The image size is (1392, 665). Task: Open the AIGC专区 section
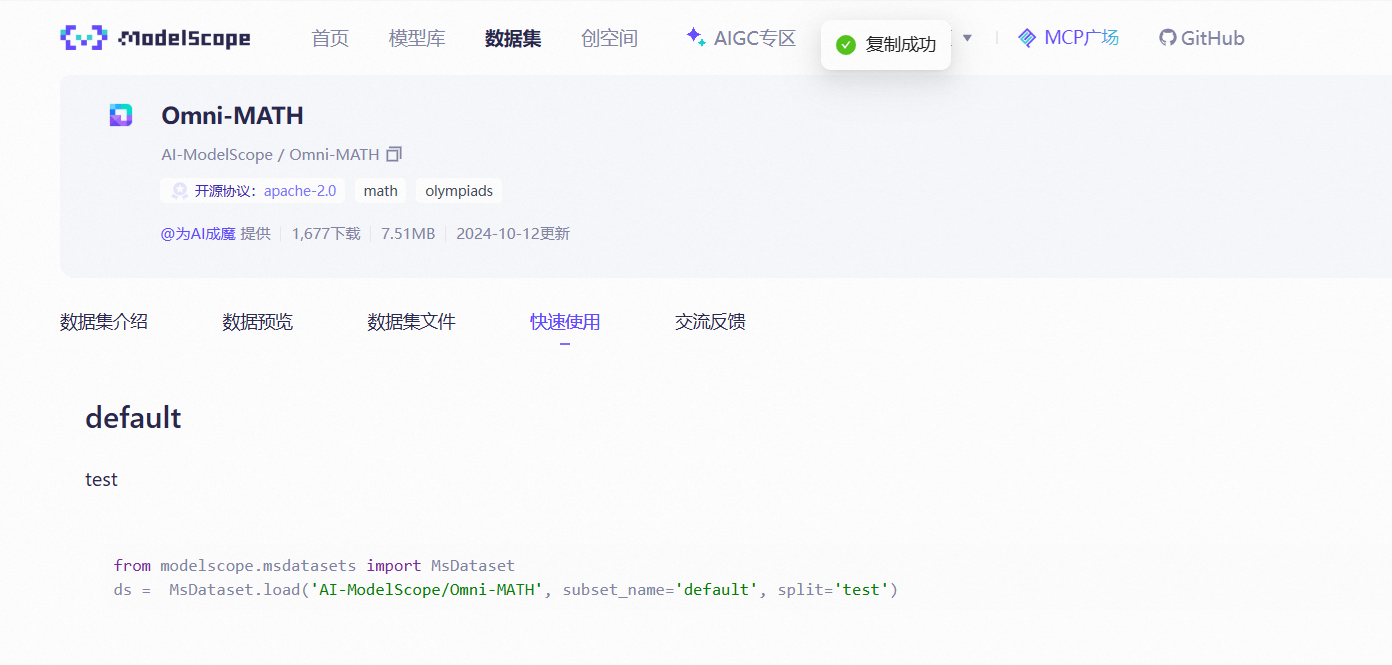[x=755, y=38]
